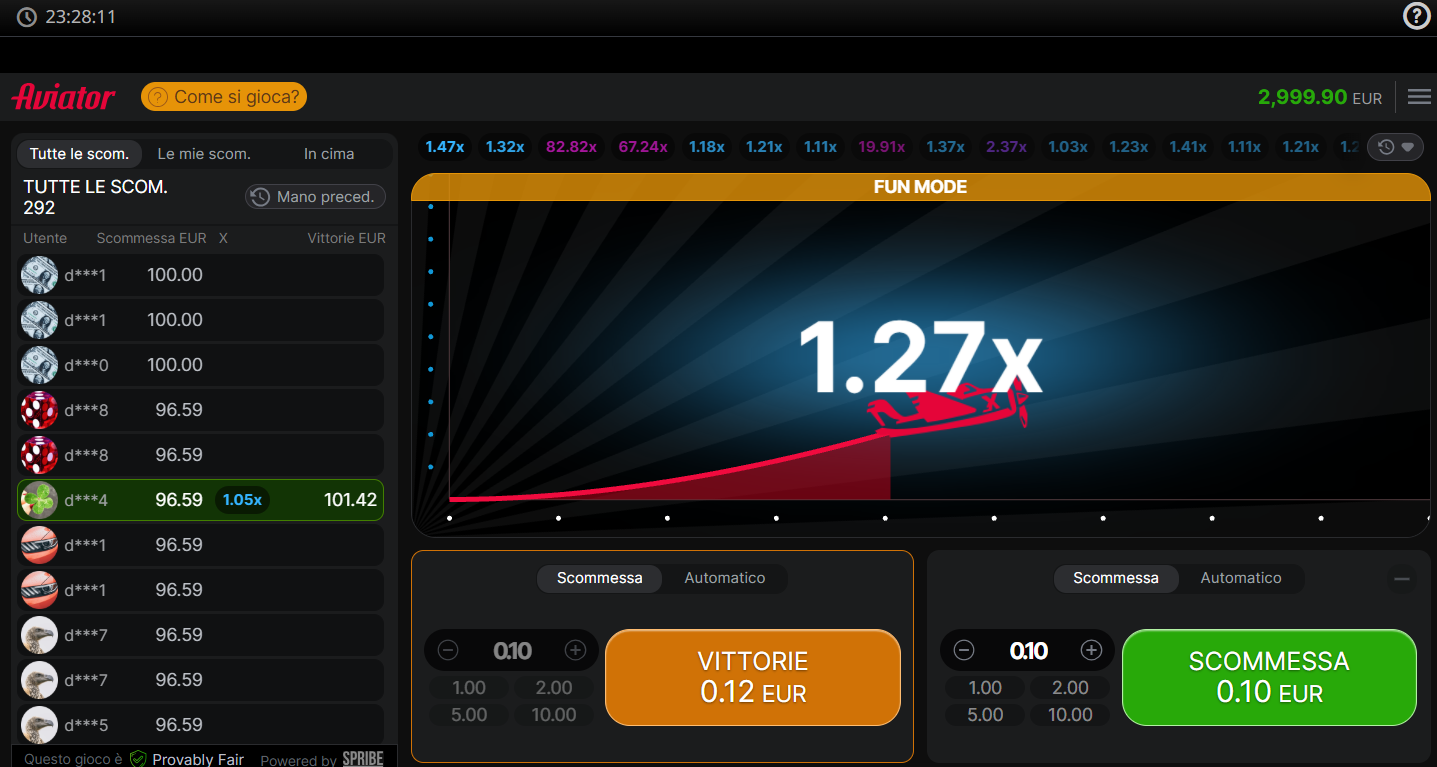Decrease the right bet amount with minus icon
The image size is (1437, 767).
click(964, 651)
